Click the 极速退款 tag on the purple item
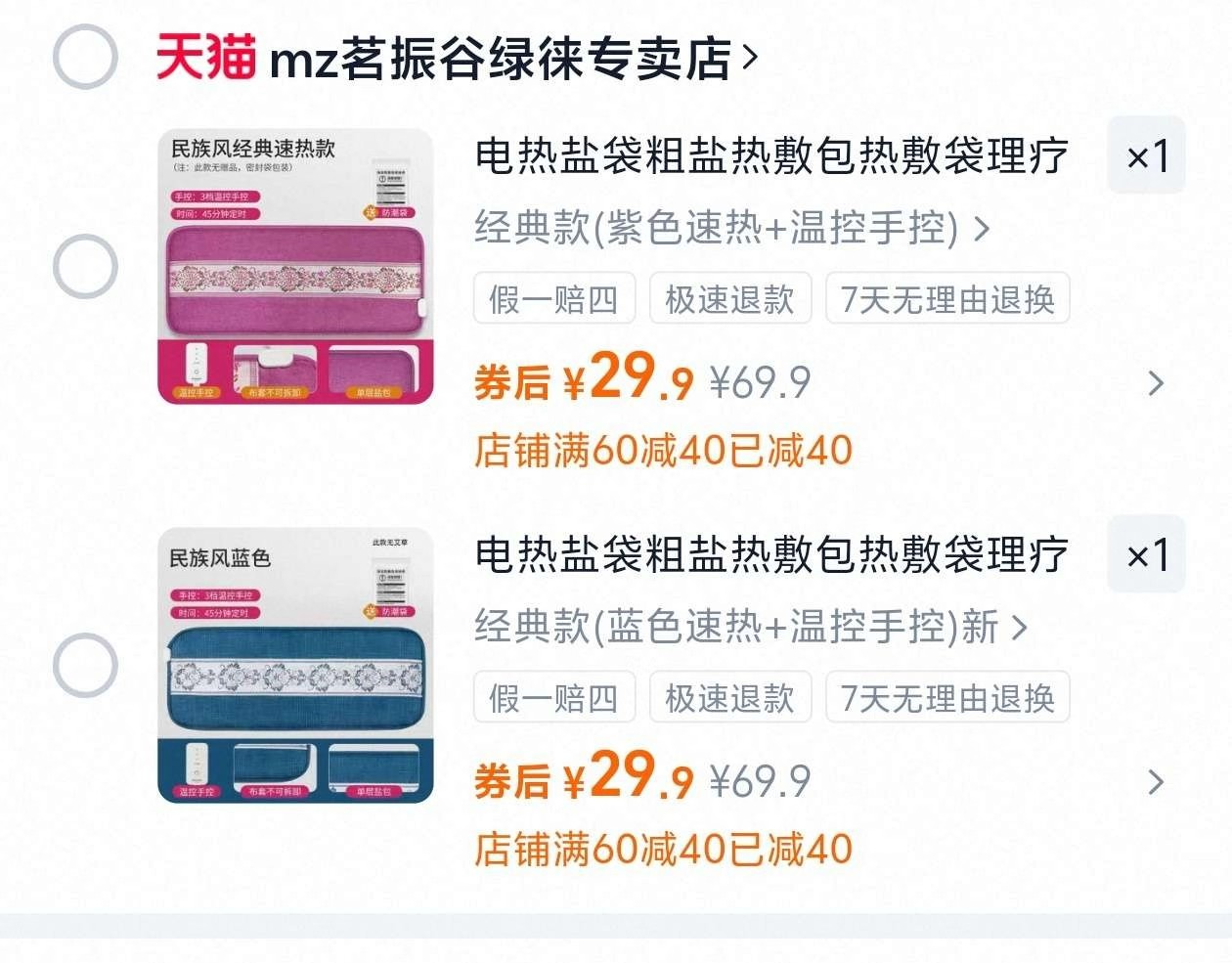Viewport: 1232px width, 963px height. pyautogui.click(x=730, y=298)
